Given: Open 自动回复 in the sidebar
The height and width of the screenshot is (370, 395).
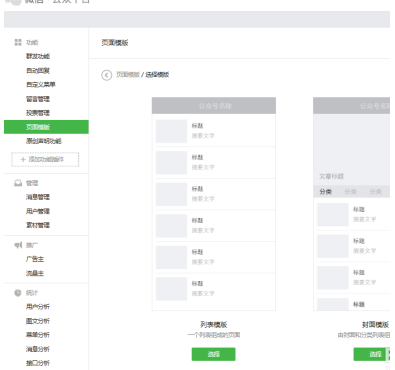Looking at the screenshot, I should click(x=38, y=71).
